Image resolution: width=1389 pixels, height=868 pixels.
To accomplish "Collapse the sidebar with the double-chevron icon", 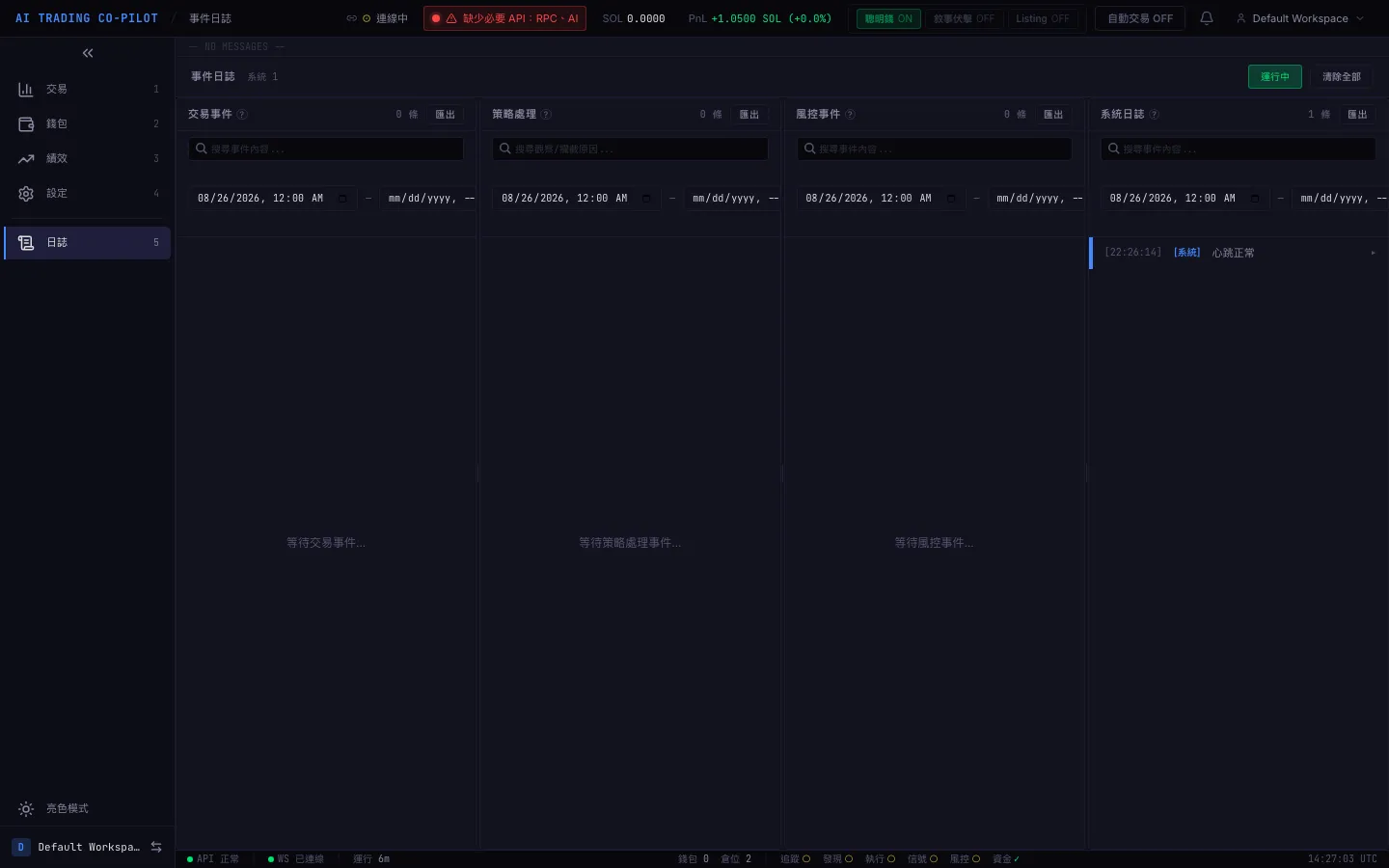I will coord(88,53).
